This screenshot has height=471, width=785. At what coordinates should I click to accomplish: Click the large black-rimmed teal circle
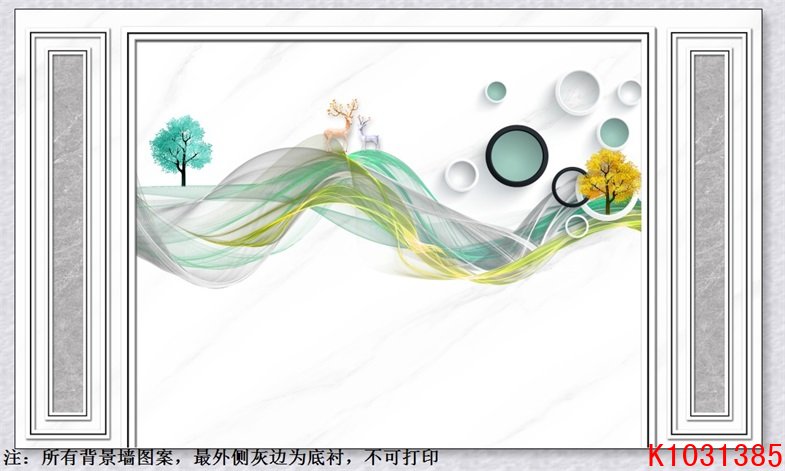517,156
